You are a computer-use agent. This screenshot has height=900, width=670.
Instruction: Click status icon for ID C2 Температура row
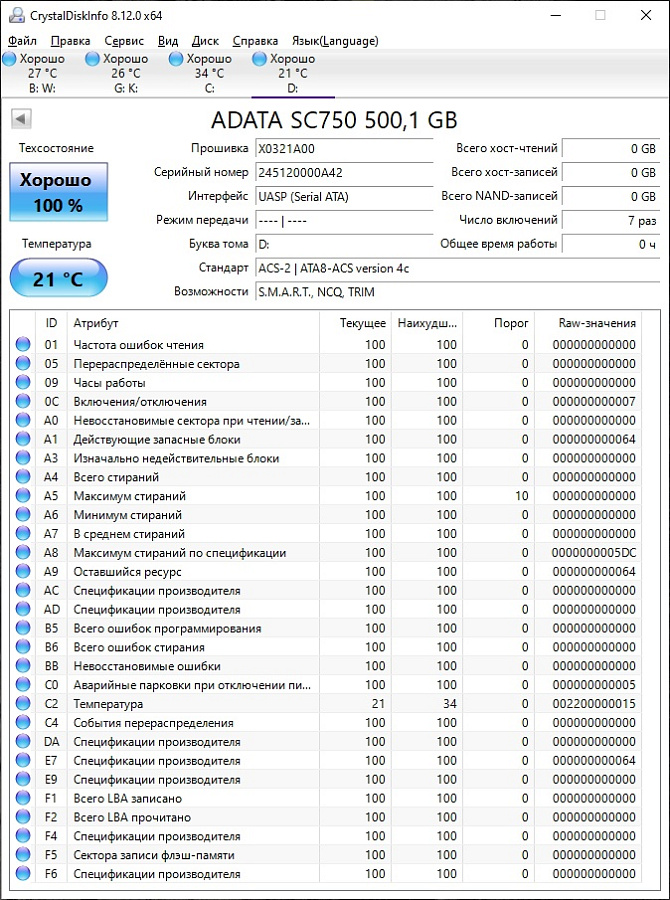click(23, 704)
